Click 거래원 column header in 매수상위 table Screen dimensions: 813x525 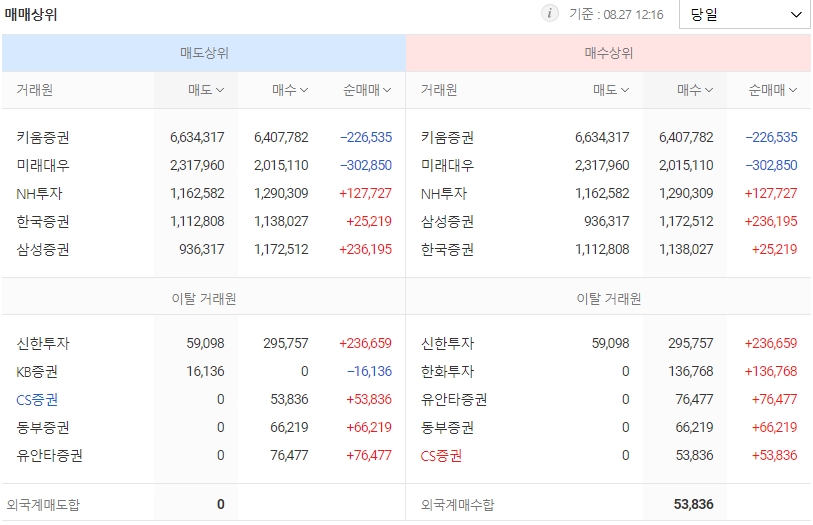click(x=439, y=90)
